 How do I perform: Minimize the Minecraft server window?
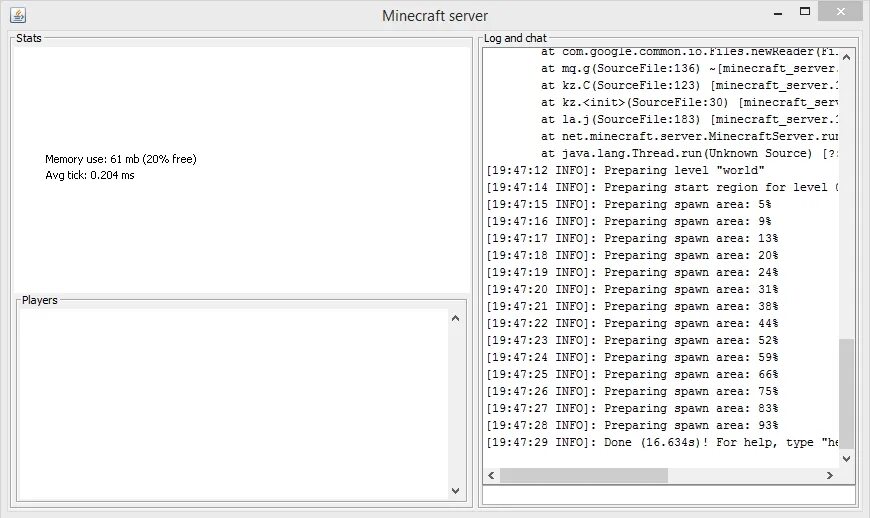778,12
